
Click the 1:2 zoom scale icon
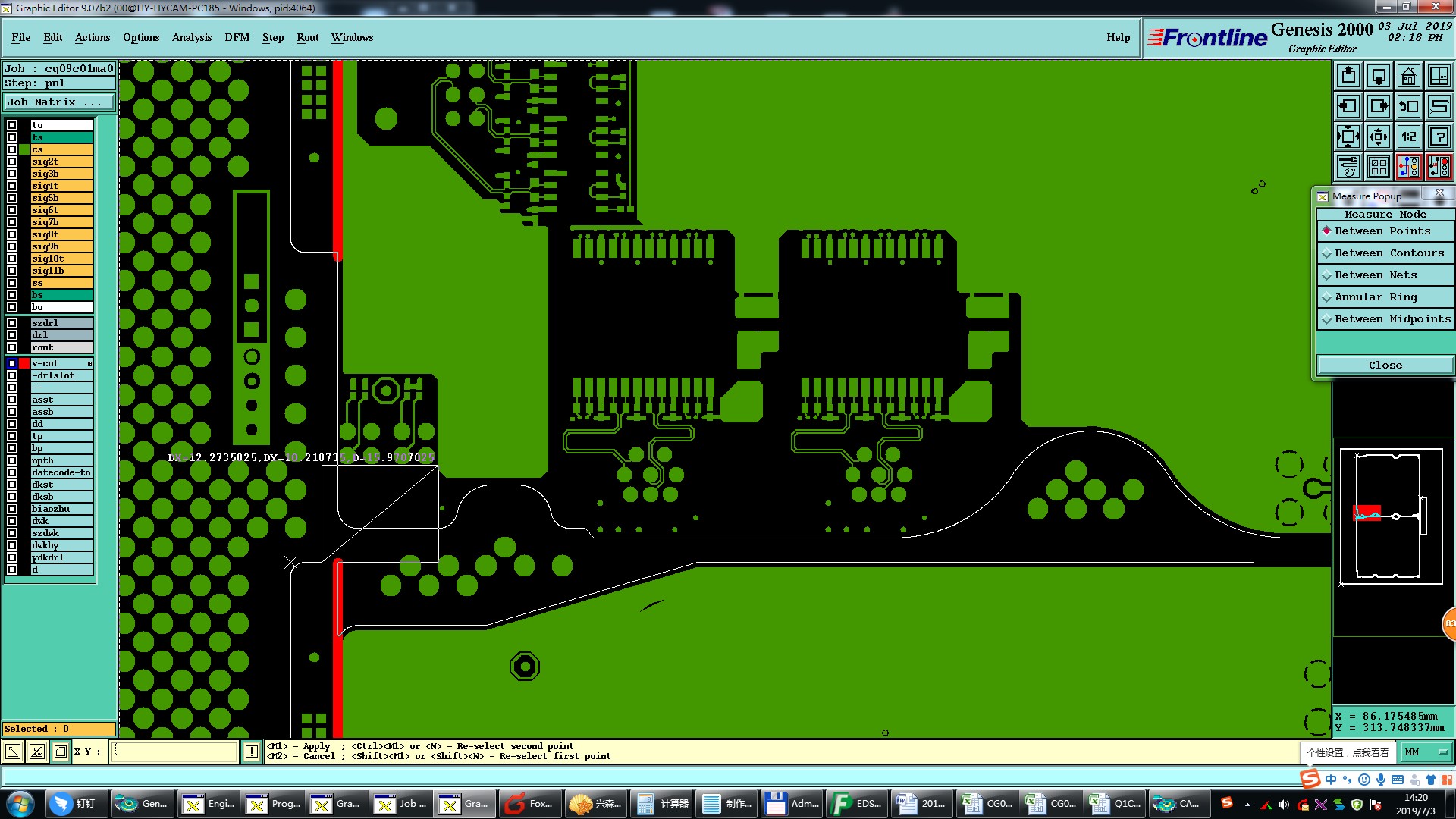[1408, 136]
